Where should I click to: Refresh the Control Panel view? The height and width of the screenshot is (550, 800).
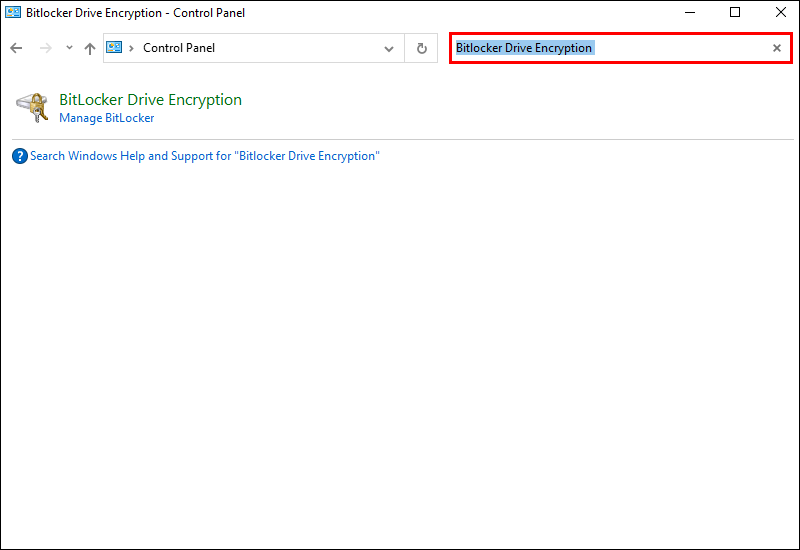(421, 48)
